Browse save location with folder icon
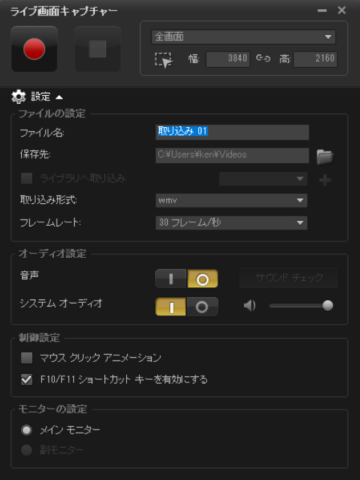The width and height of the screenshot is (360, 480). tap(325, 157)
